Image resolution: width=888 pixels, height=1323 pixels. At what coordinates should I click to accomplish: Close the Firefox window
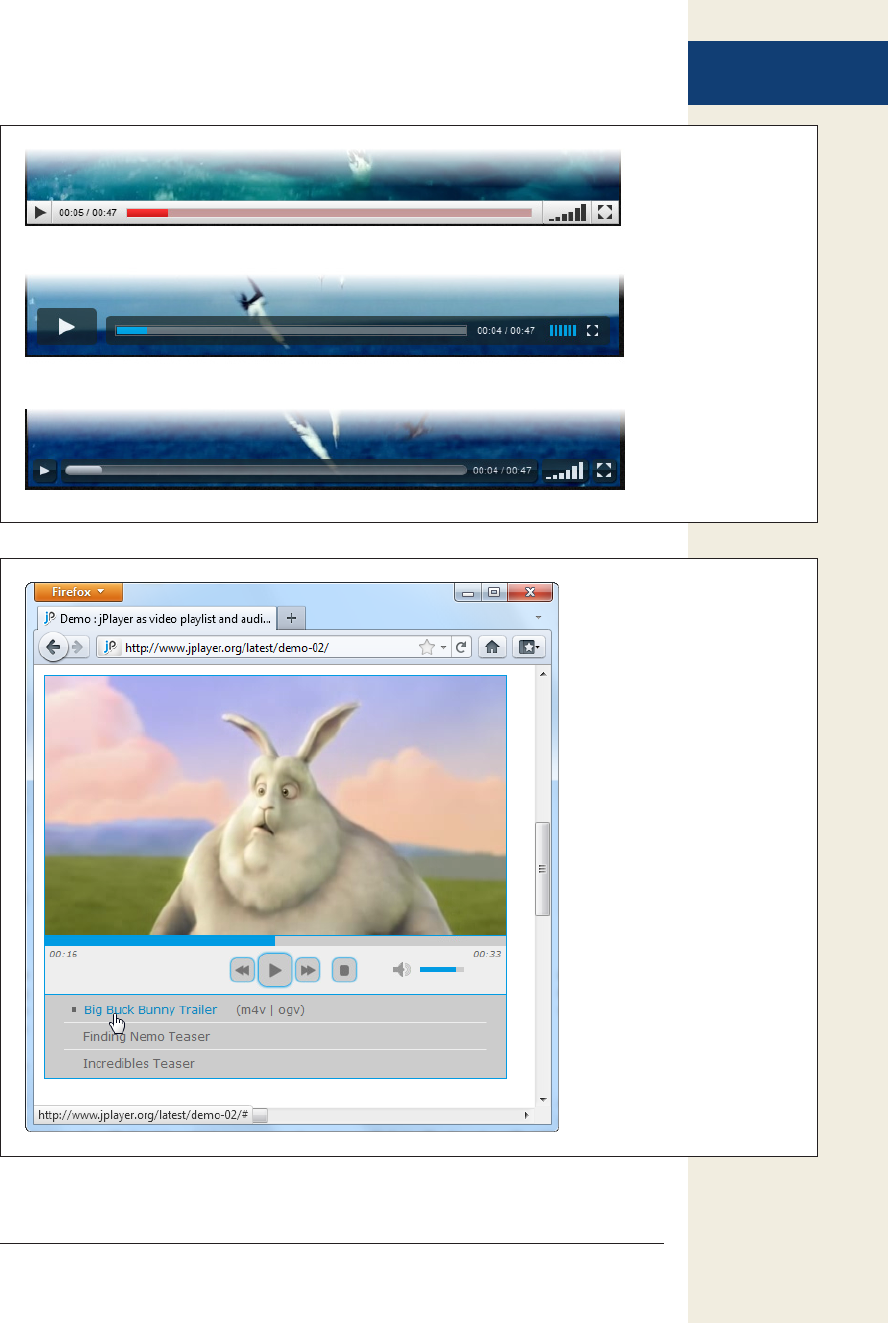[x=530, y=592]
